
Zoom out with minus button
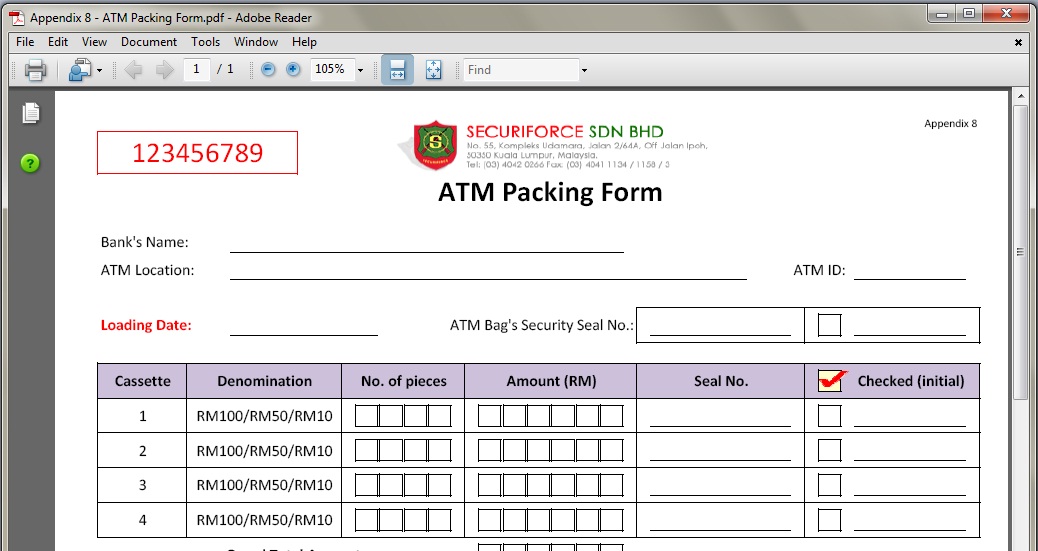pyautogui.click(x=268, y=69)
